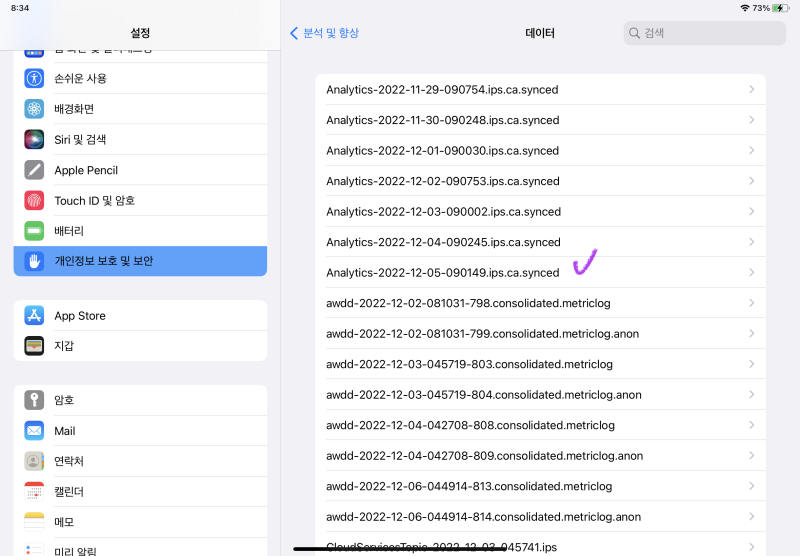Open App Store settings
Viewport: 800px width, 556px height.
pyautogui.click(x=140, y=316)
